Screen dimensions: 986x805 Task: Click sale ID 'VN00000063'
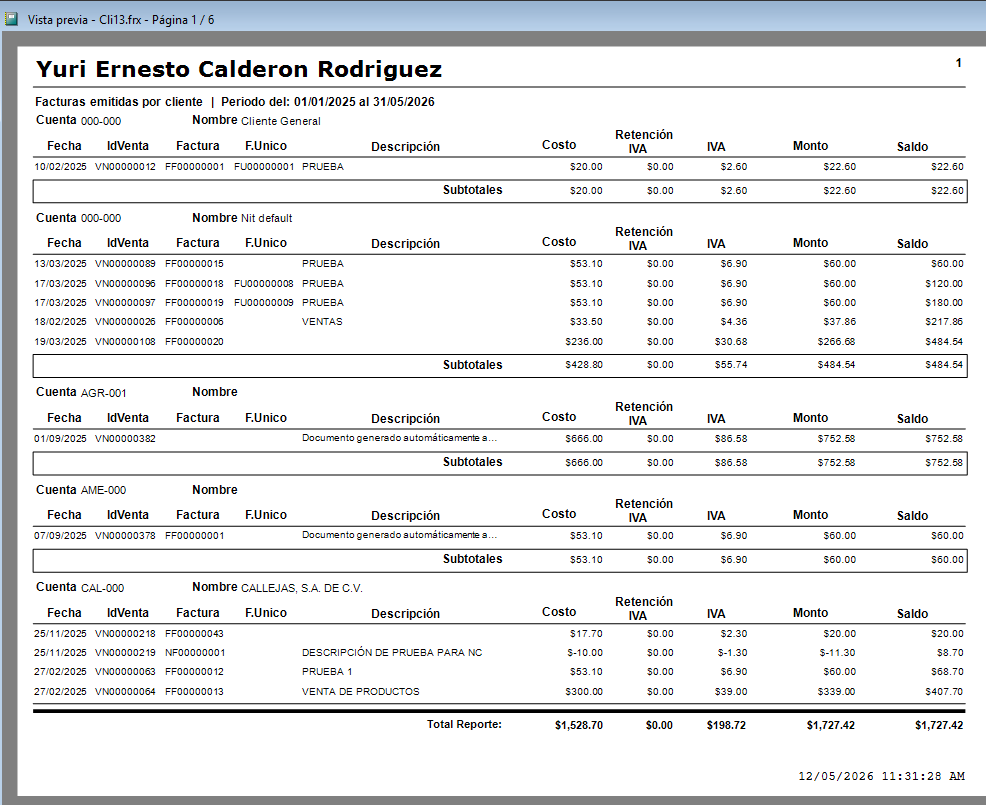point(125,671)
